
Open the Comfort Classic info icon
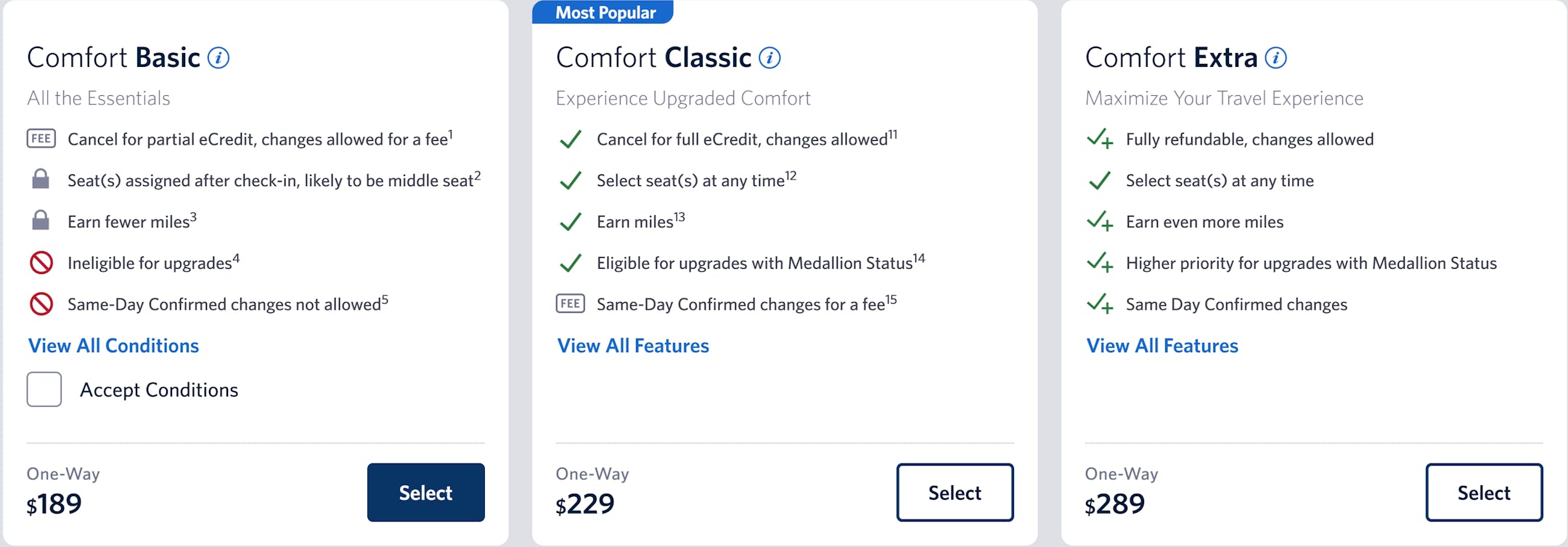coord(769,58)
